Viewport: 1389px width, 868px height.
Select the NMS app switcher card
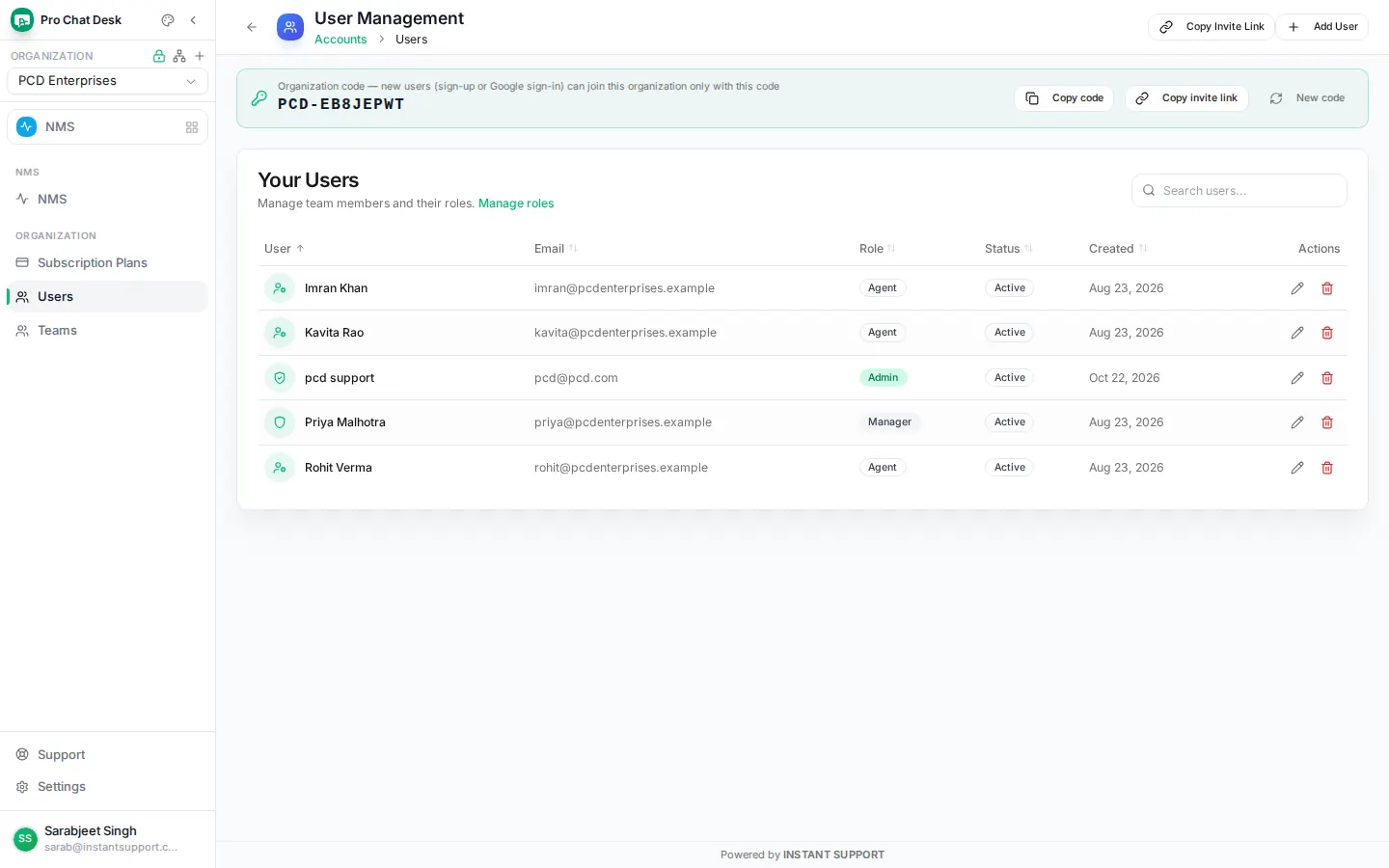pyautogui.click(x=107, y=127)
